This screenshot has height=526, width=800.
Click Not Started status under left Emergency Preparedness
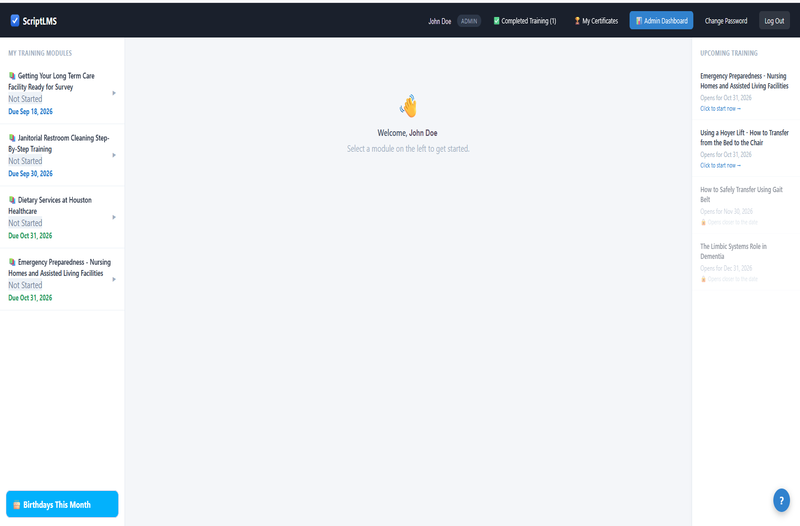pyautogui.click(x=25, y=286)
